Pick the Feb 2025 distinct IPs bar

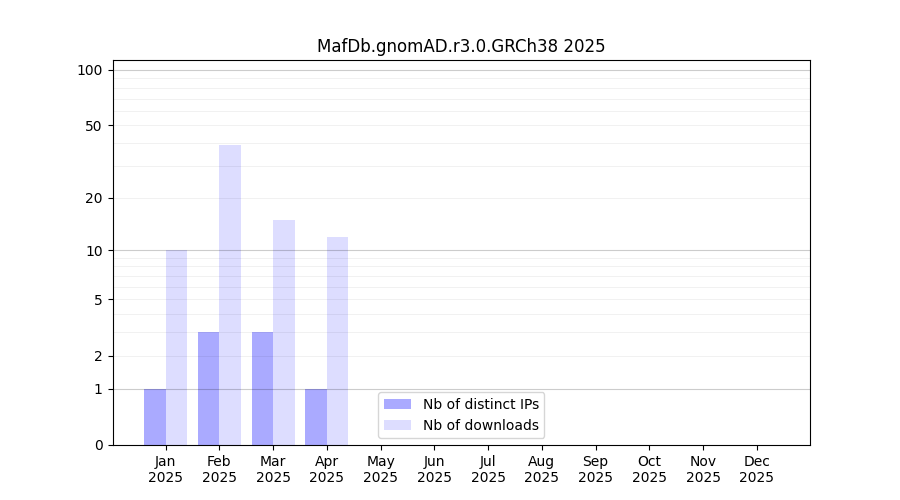(208, 388)
